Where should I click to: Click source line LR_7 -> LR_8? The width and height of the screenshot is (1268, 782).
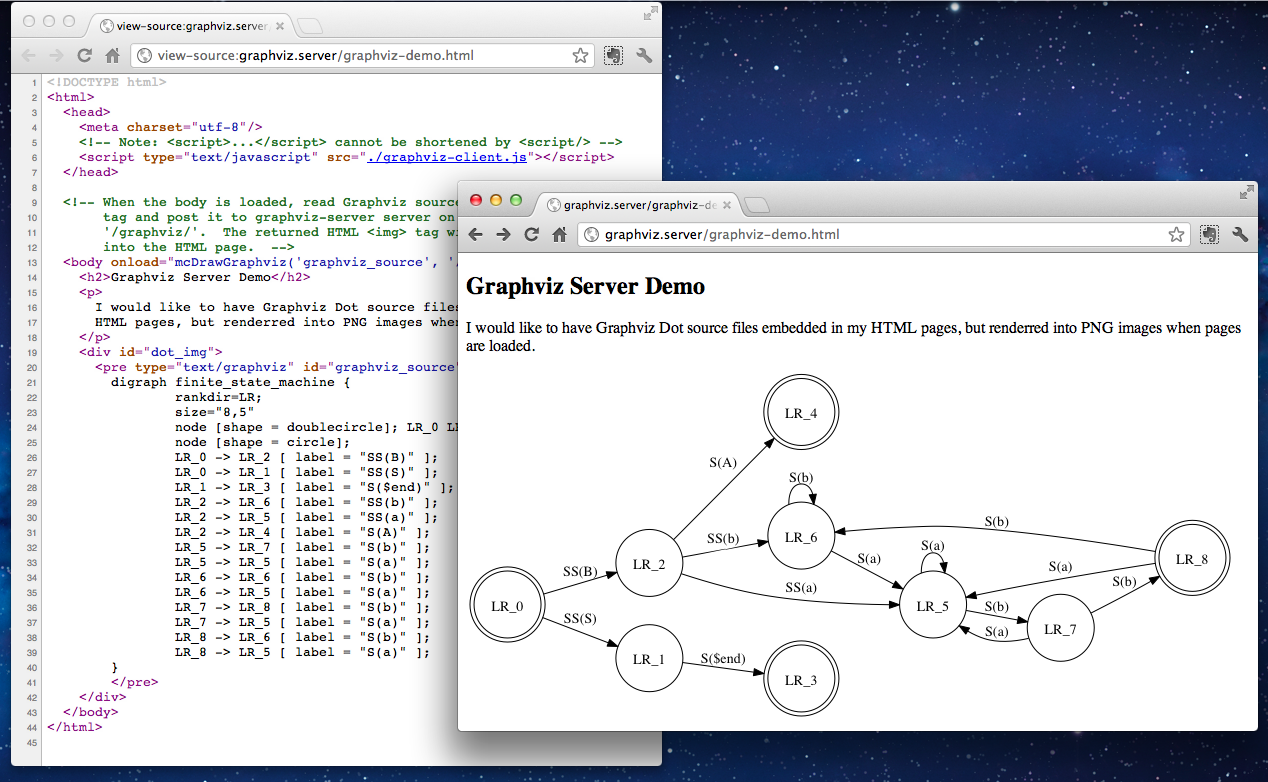302,607
